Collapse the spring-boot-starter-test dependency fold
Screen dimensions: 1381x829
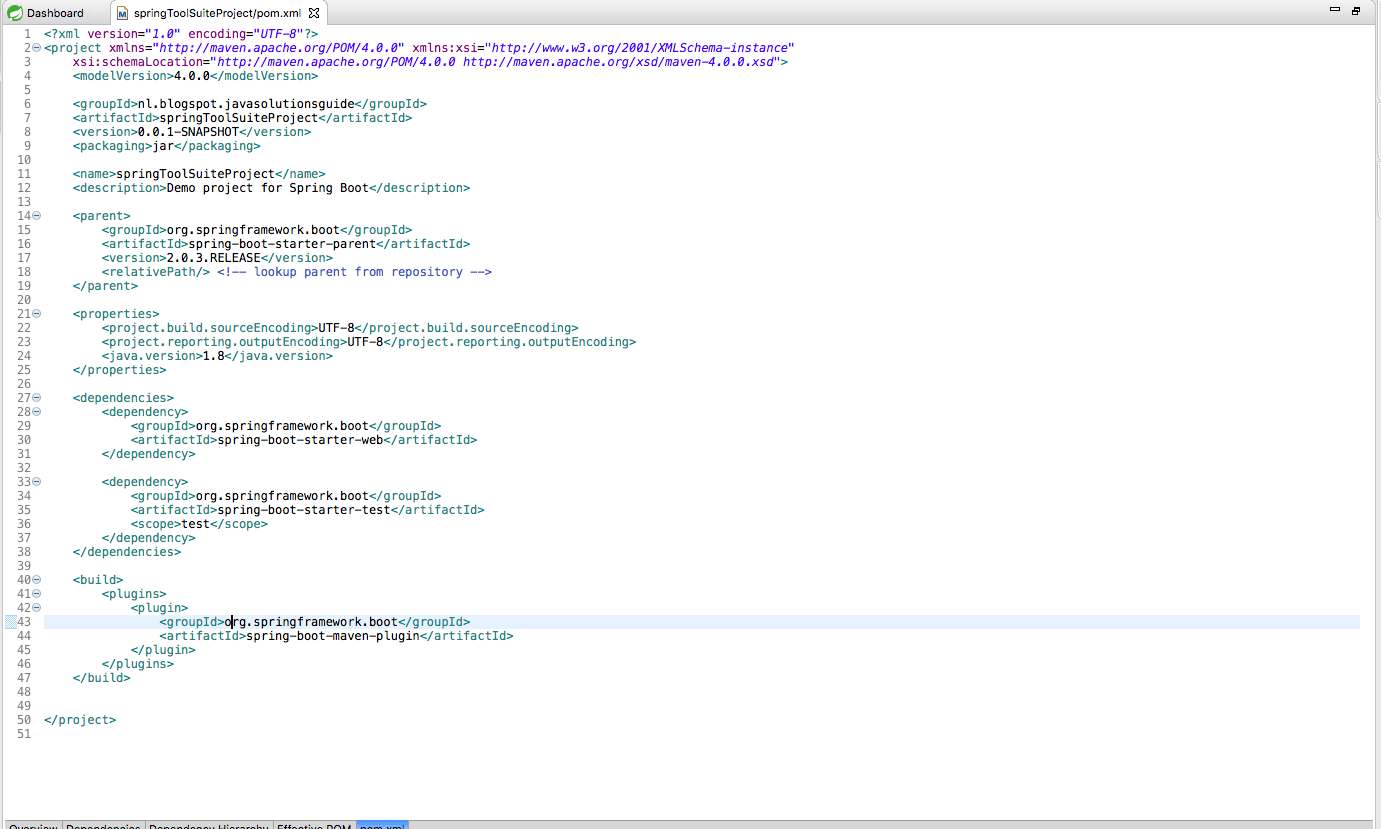tap(37, 482)
